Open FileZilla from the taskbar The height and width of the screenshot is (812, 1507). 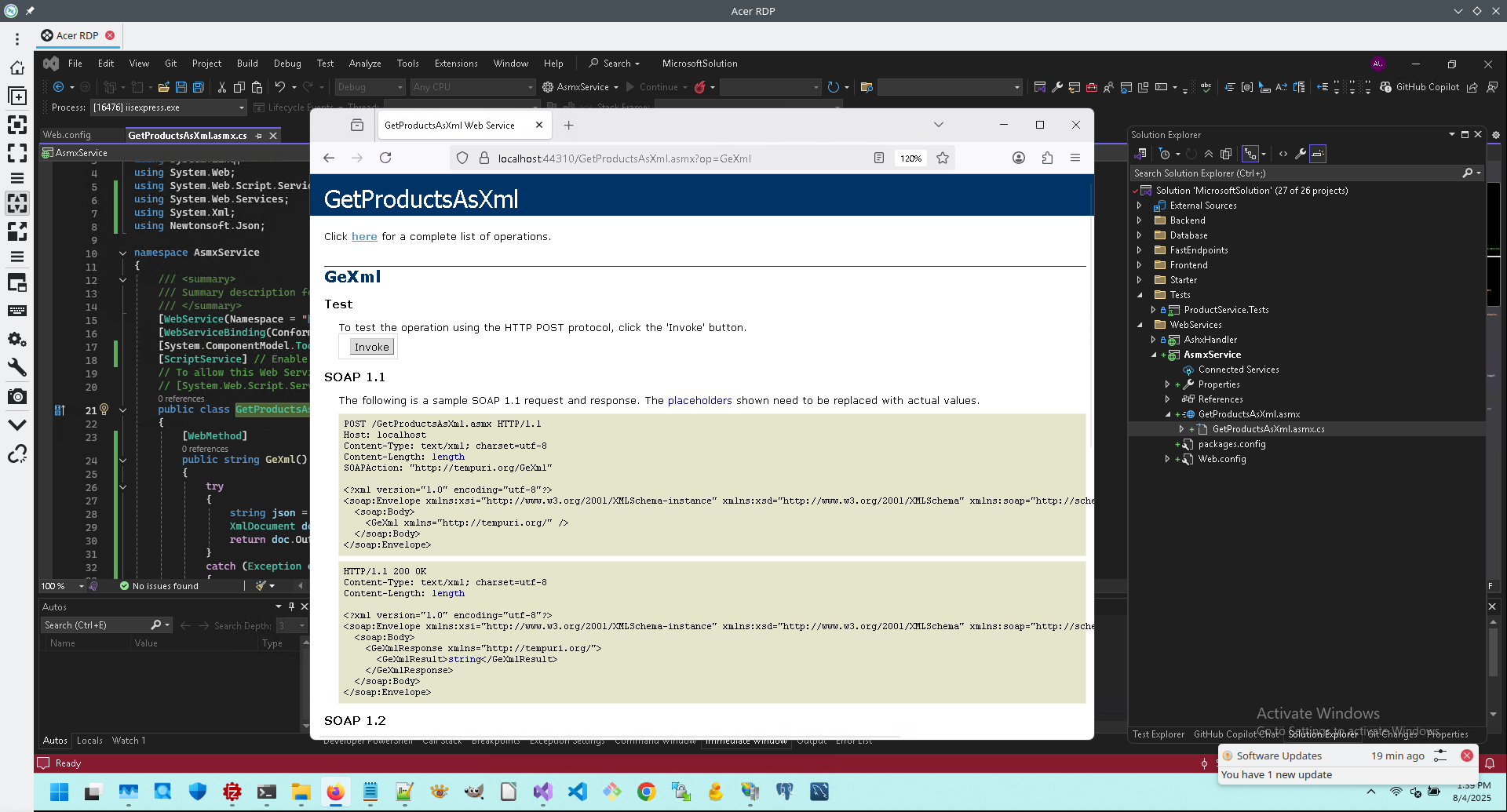tap(232, 792)
